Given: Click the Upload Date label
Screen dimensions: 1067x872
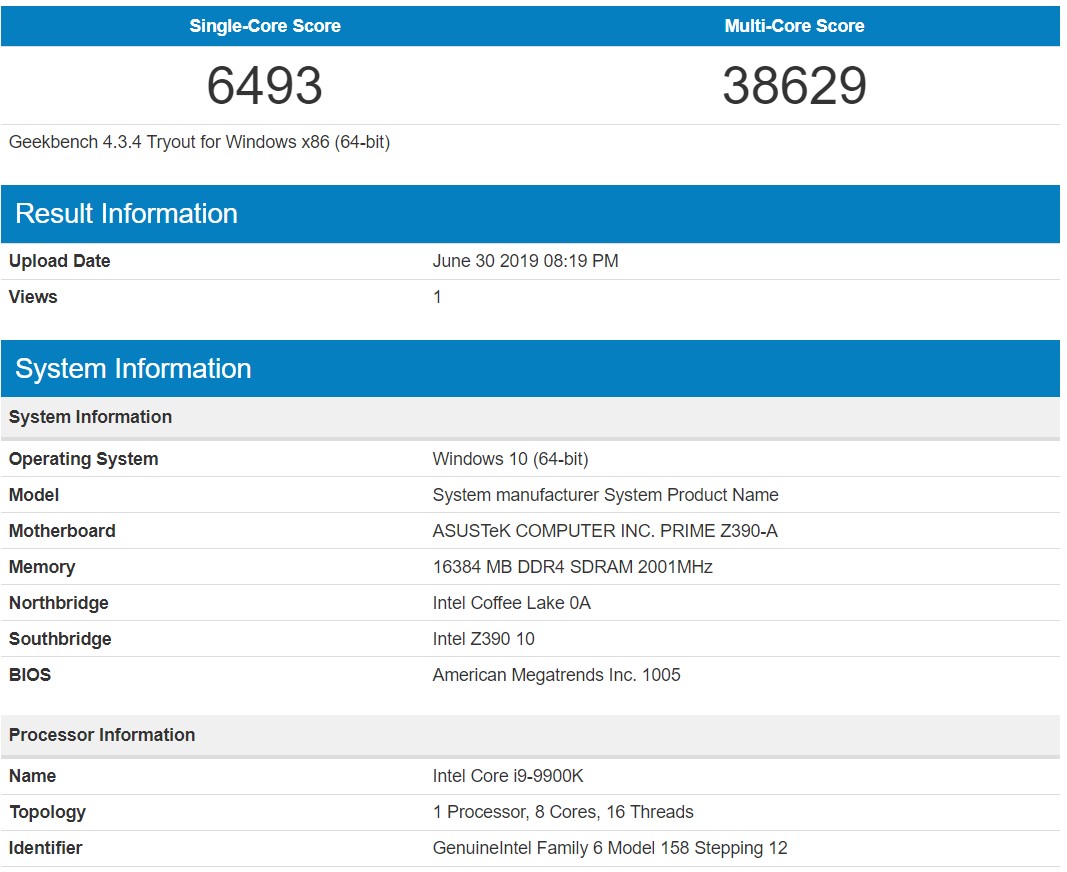Looking at the screenshot, I should click(60, 261).
